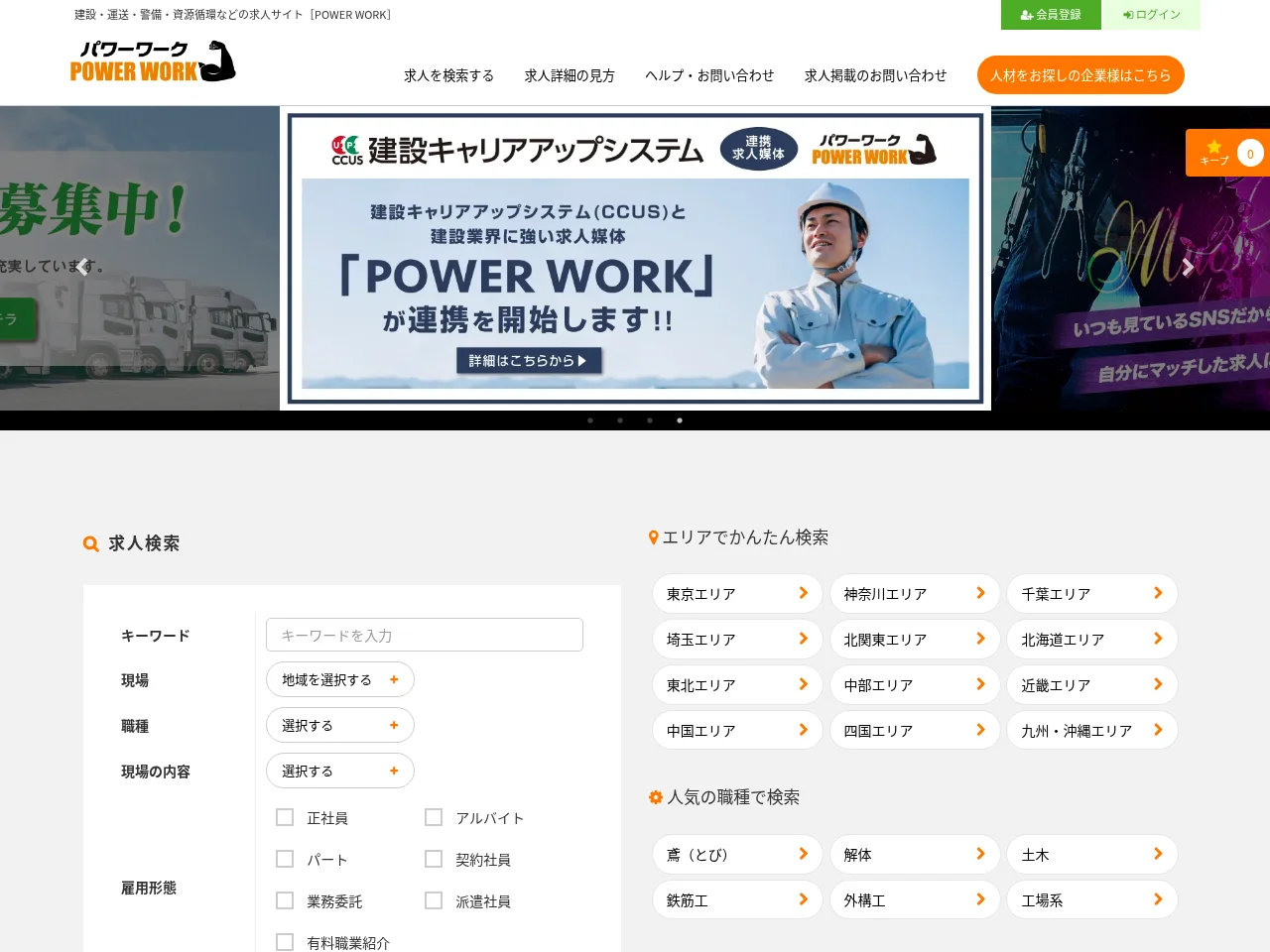
Task: Open the 現場の内容 選択する selector
Action: click(340, 771)
